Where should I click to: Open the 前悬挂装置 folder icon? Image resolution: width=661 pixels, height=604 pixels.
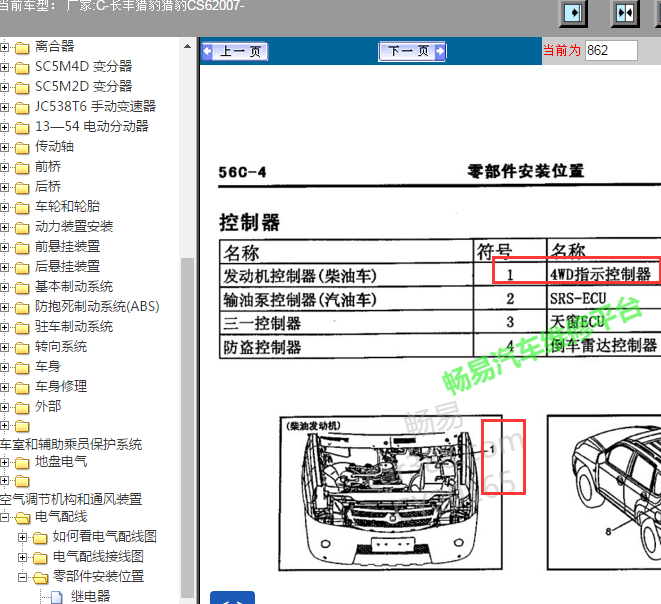point(22,248)
